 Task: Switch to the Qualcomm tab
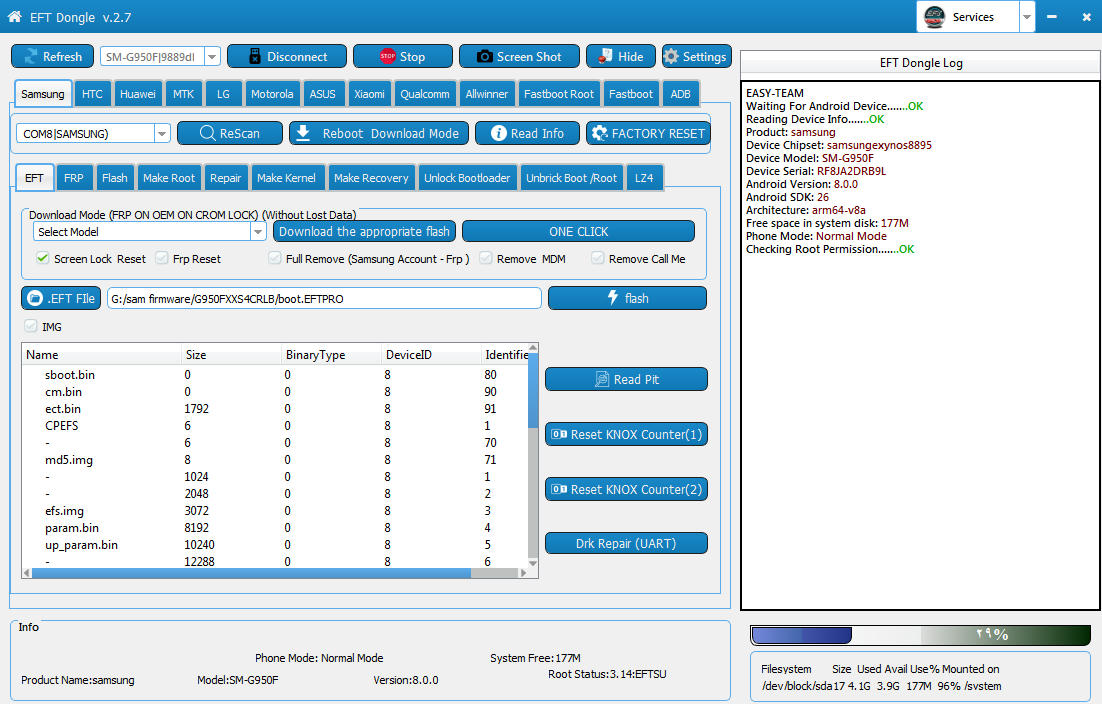(425, 93)
